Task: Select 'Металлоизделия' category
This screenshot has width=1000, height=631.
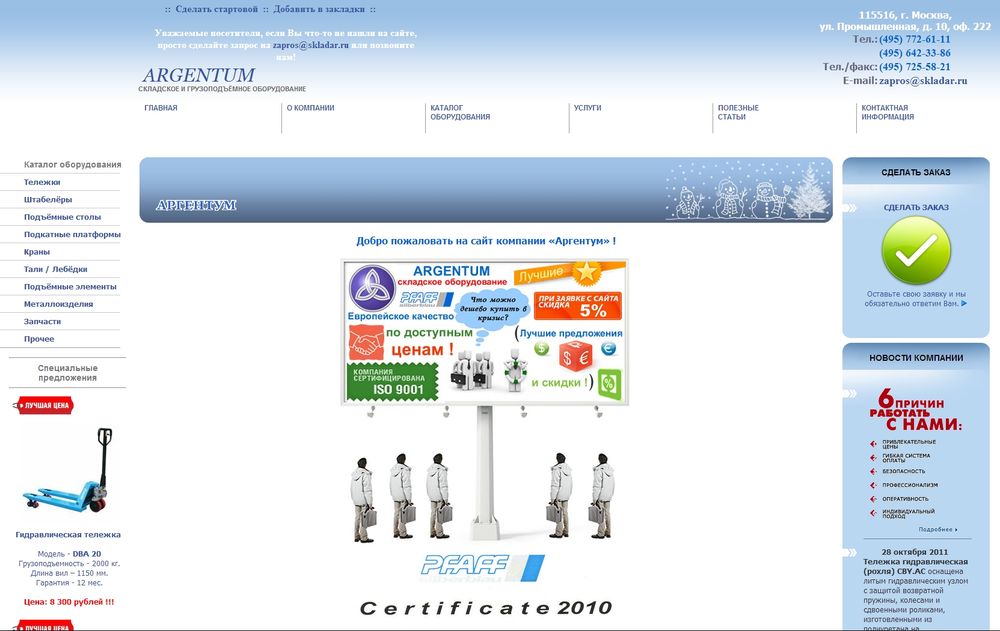Action: pos(59,304)
